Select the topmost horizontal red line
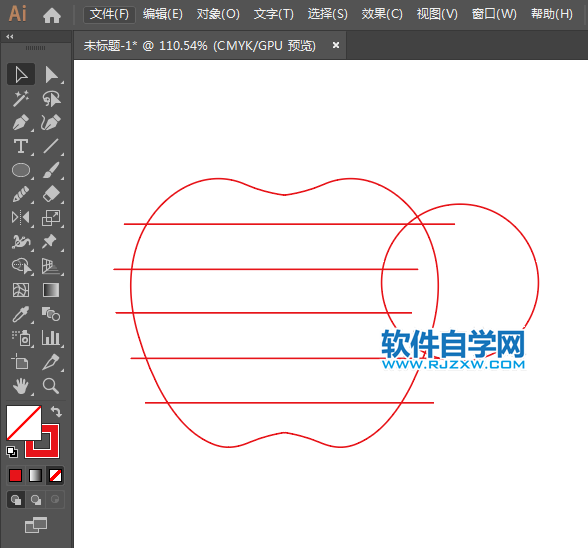Screen dimensions: 588x548 [289, 224]
